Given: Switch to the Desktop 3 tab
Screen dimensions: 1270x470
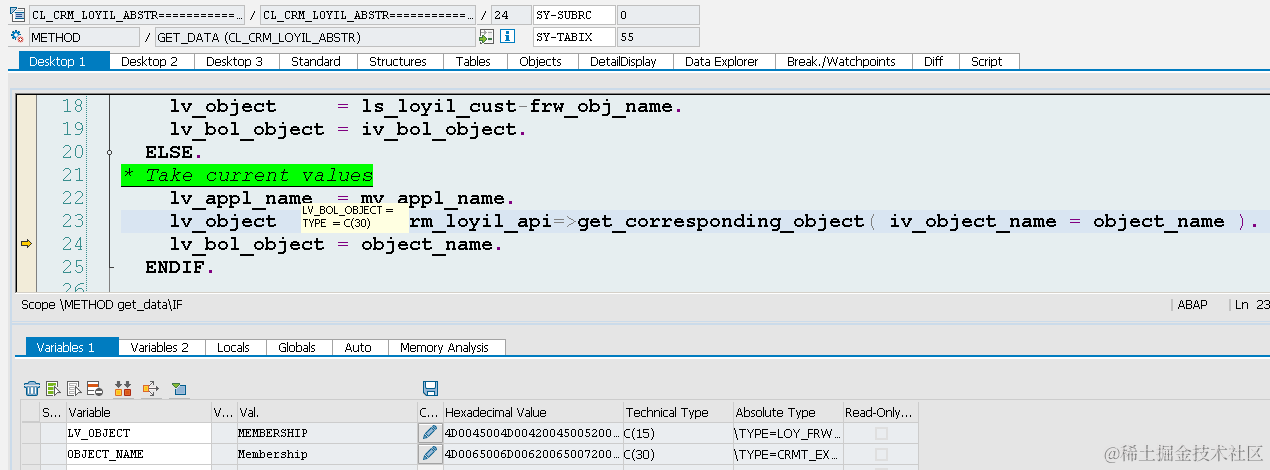Looking at the screenshot, I should click(235, 61).
